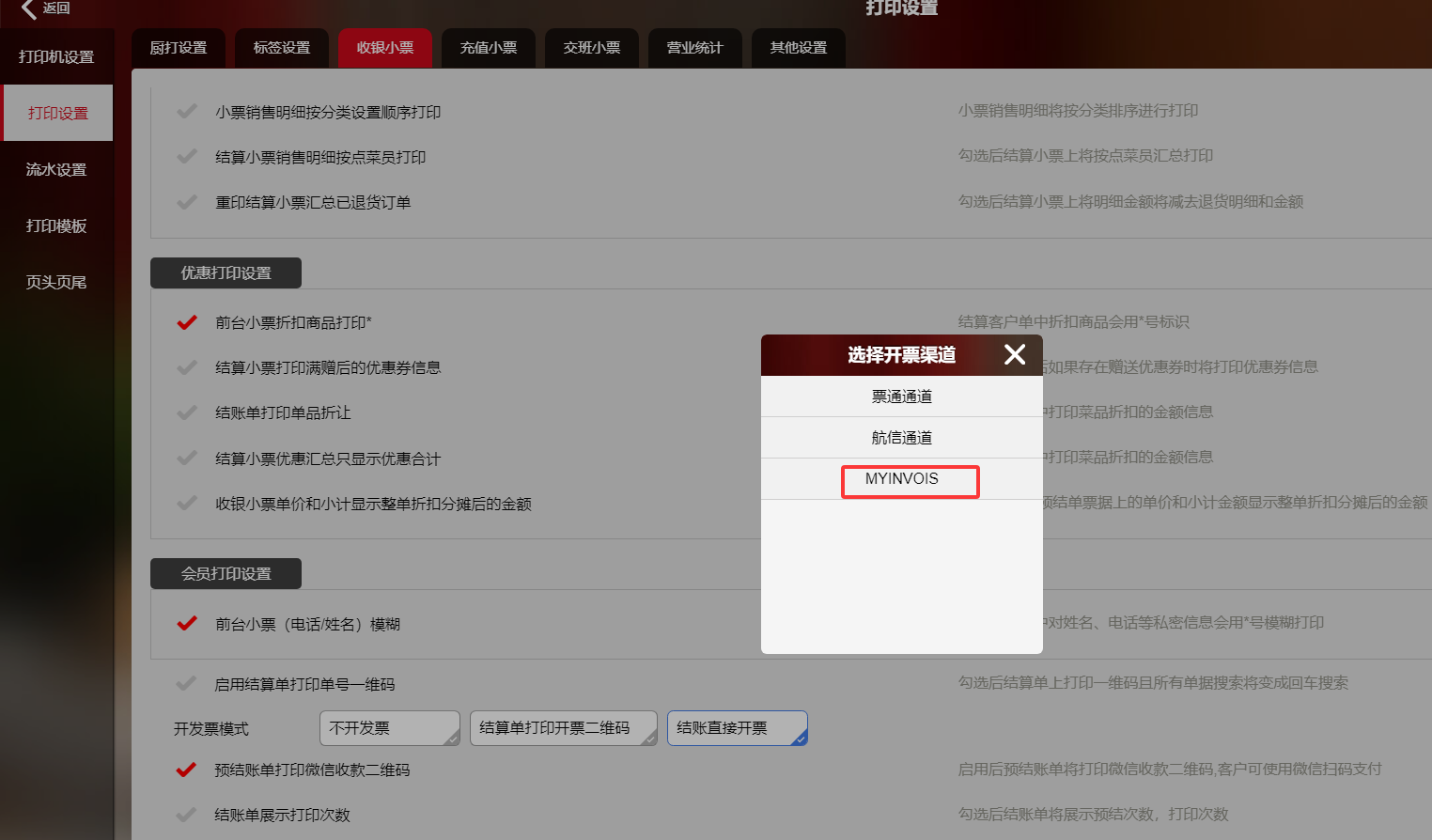
Task: Select 结账直接开票 invoice mode
Action: click(x=737, y=728)
